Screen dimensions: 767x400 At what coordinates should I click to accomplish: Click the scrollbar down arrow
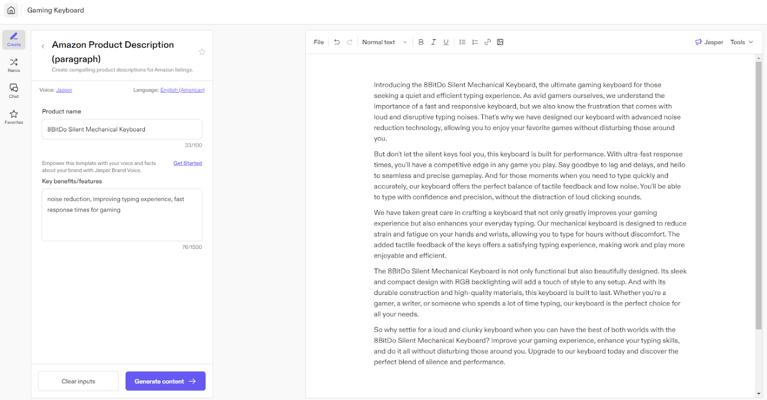tap(759, 394)
